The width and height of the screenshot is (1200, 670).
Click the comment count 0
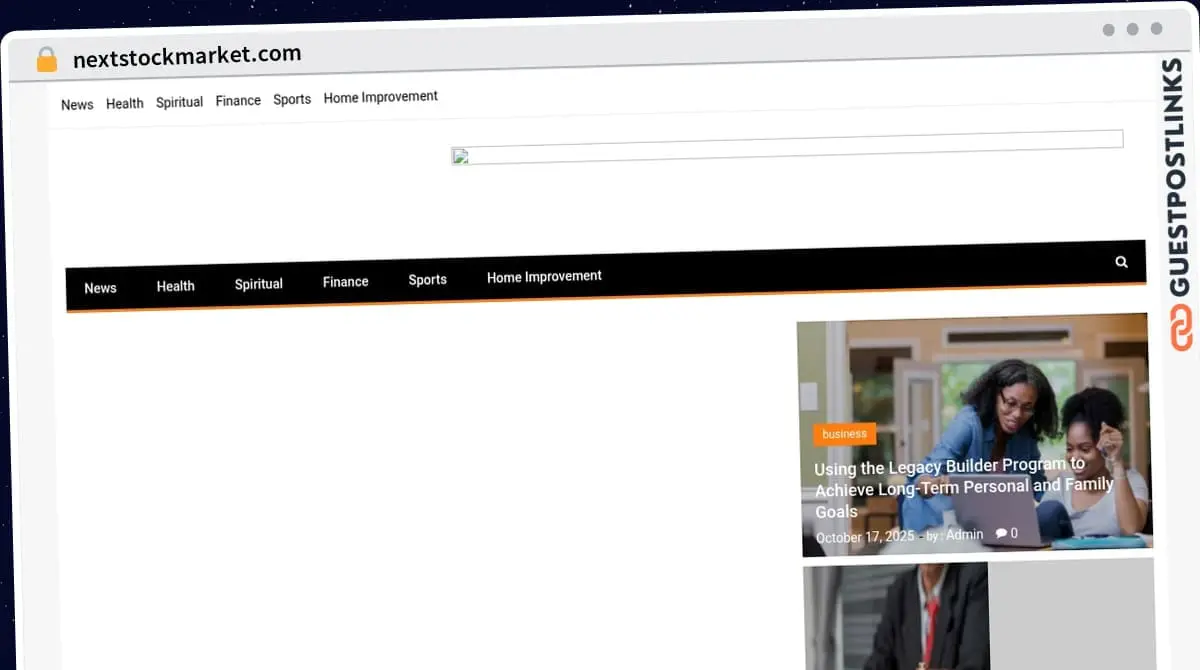tap(1014, 534)
